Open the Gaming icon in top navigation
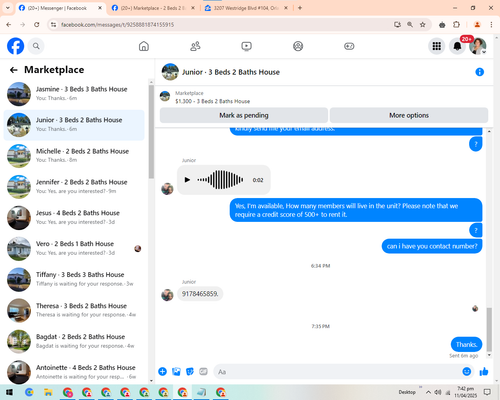This screenshot has width=500, height=400. pyautogui.click(x=349, y=46)
